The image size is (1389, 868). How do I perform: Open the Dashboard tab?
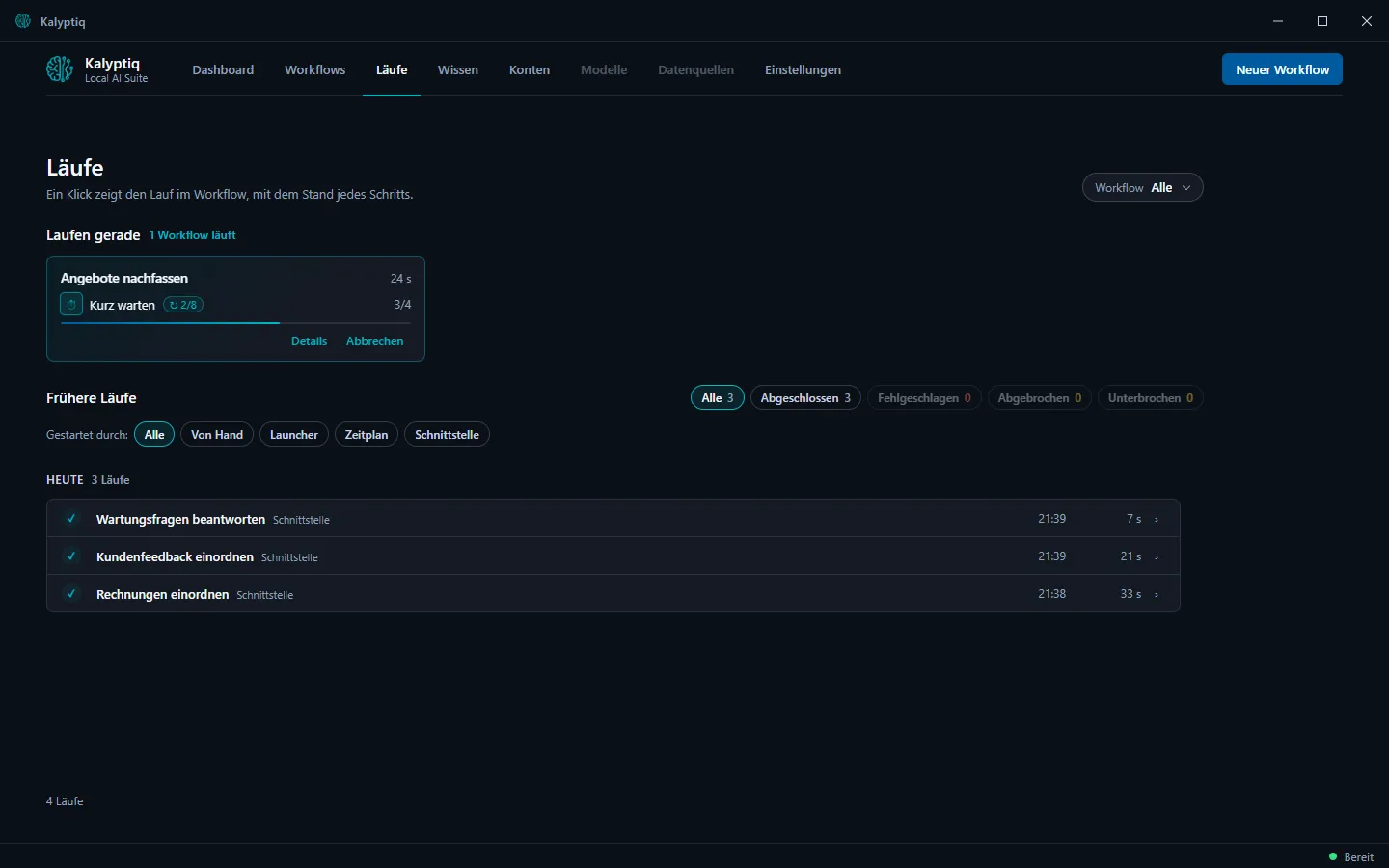[223, 70]
